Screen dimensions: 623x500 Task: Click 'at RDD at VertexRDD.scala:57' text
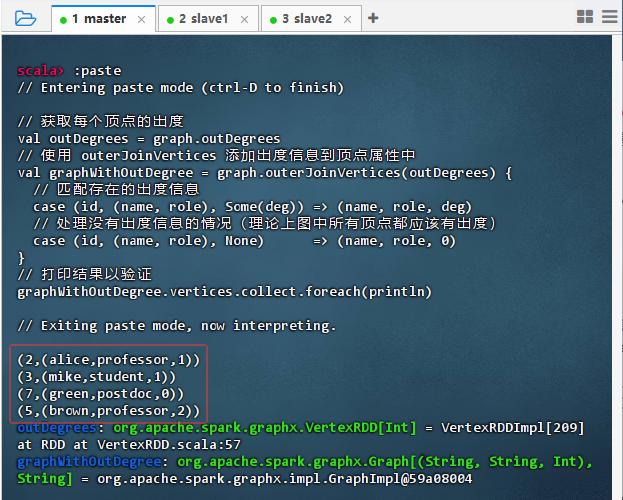coord(129,445)
